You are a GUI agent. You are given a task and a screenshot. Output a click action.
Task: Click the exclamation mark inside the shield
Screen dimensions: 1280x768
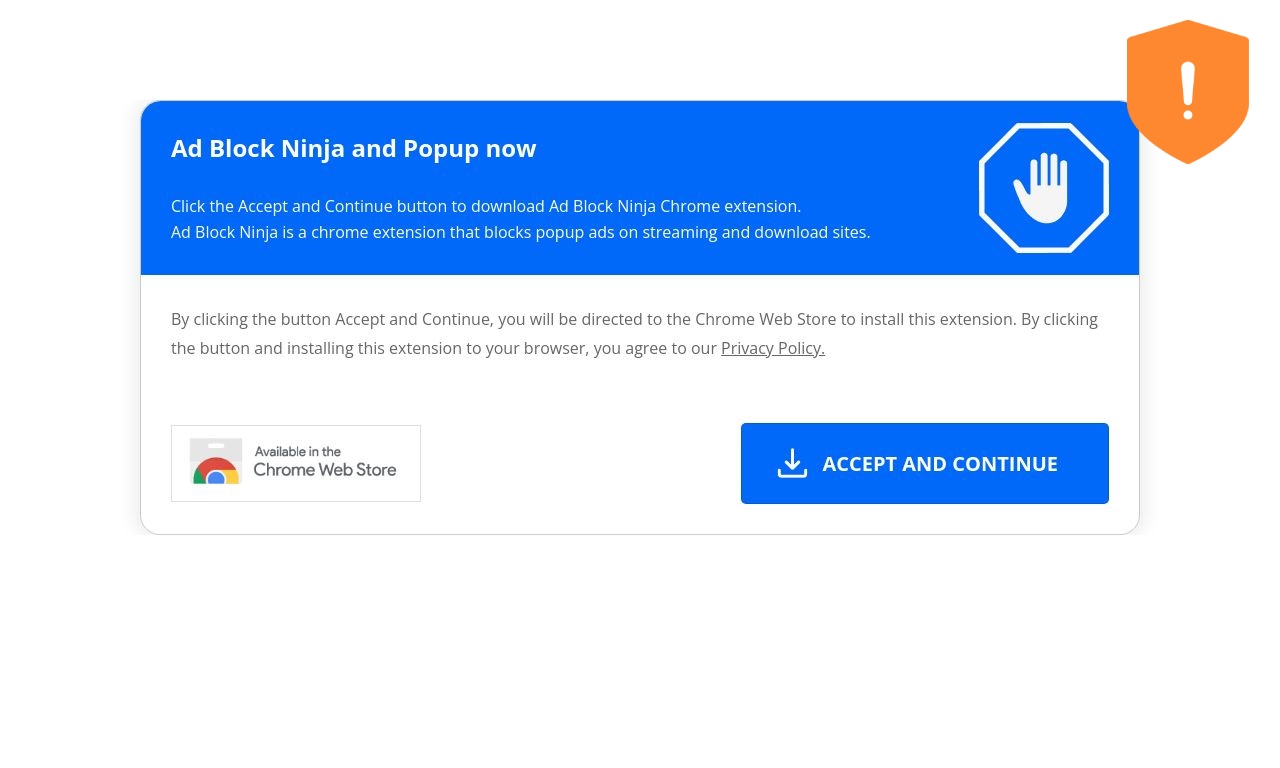point(1188,91)
